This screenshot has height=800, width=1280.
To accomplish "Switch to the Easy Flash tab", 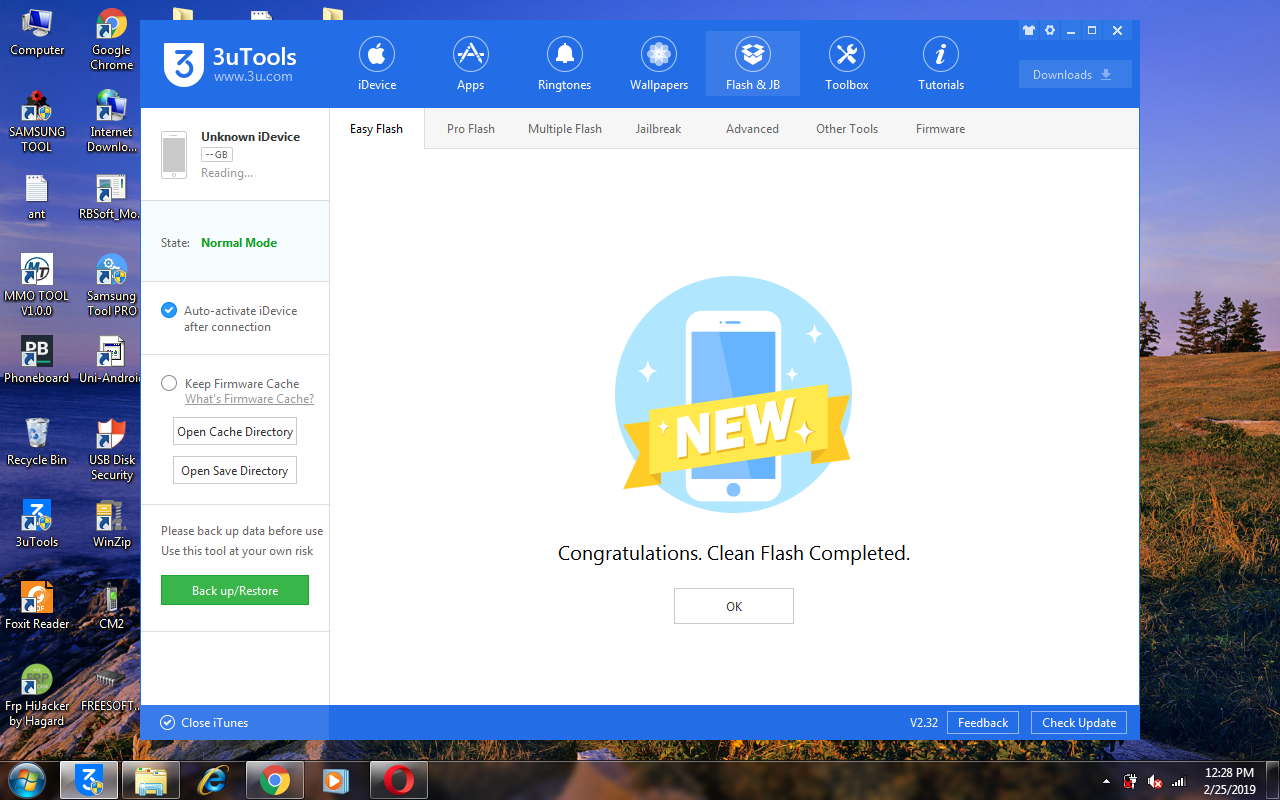I will pos(376,129).
